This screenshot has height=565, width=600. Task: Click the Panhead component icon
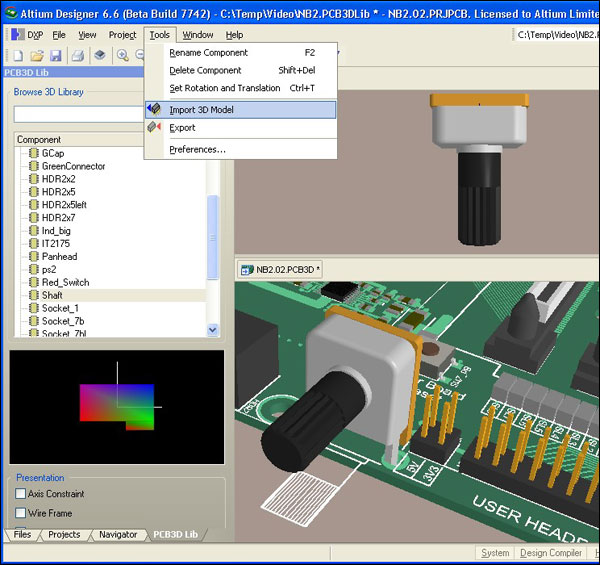(34, 256)
